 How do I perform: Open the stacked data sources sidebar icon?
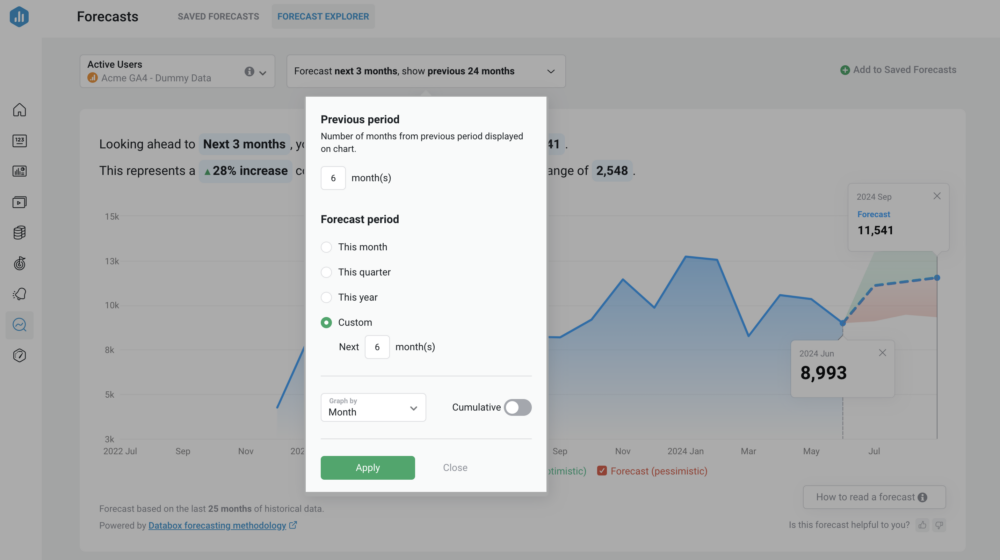tap(20, 233)
